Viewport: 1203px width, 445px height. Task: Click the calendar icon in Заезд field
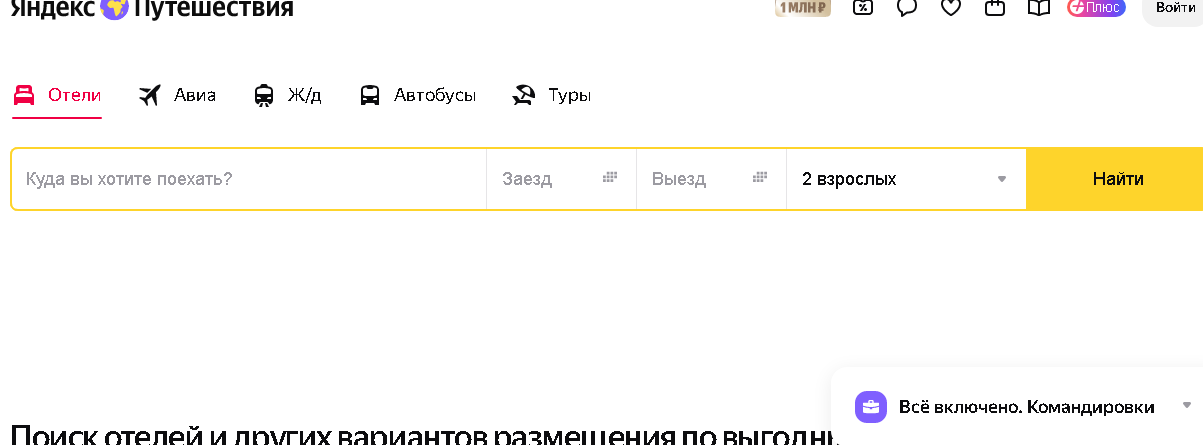point(610,178)
